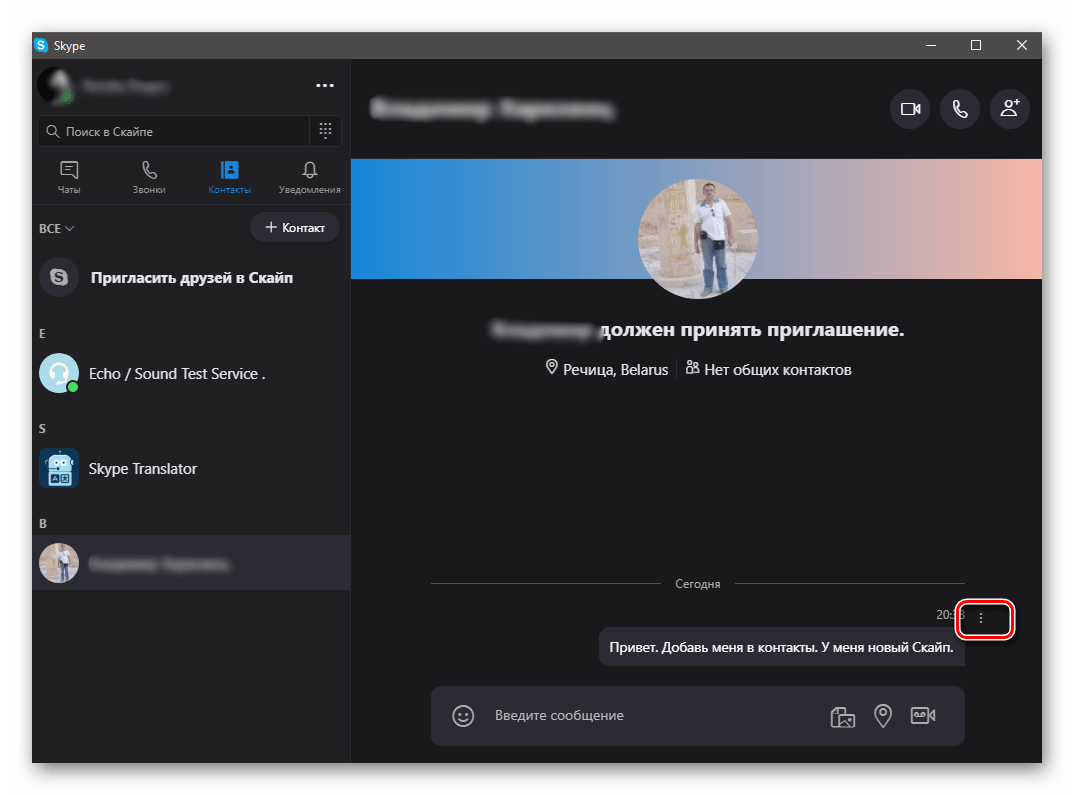Maximize the Skype window

(x=976, y=45)
